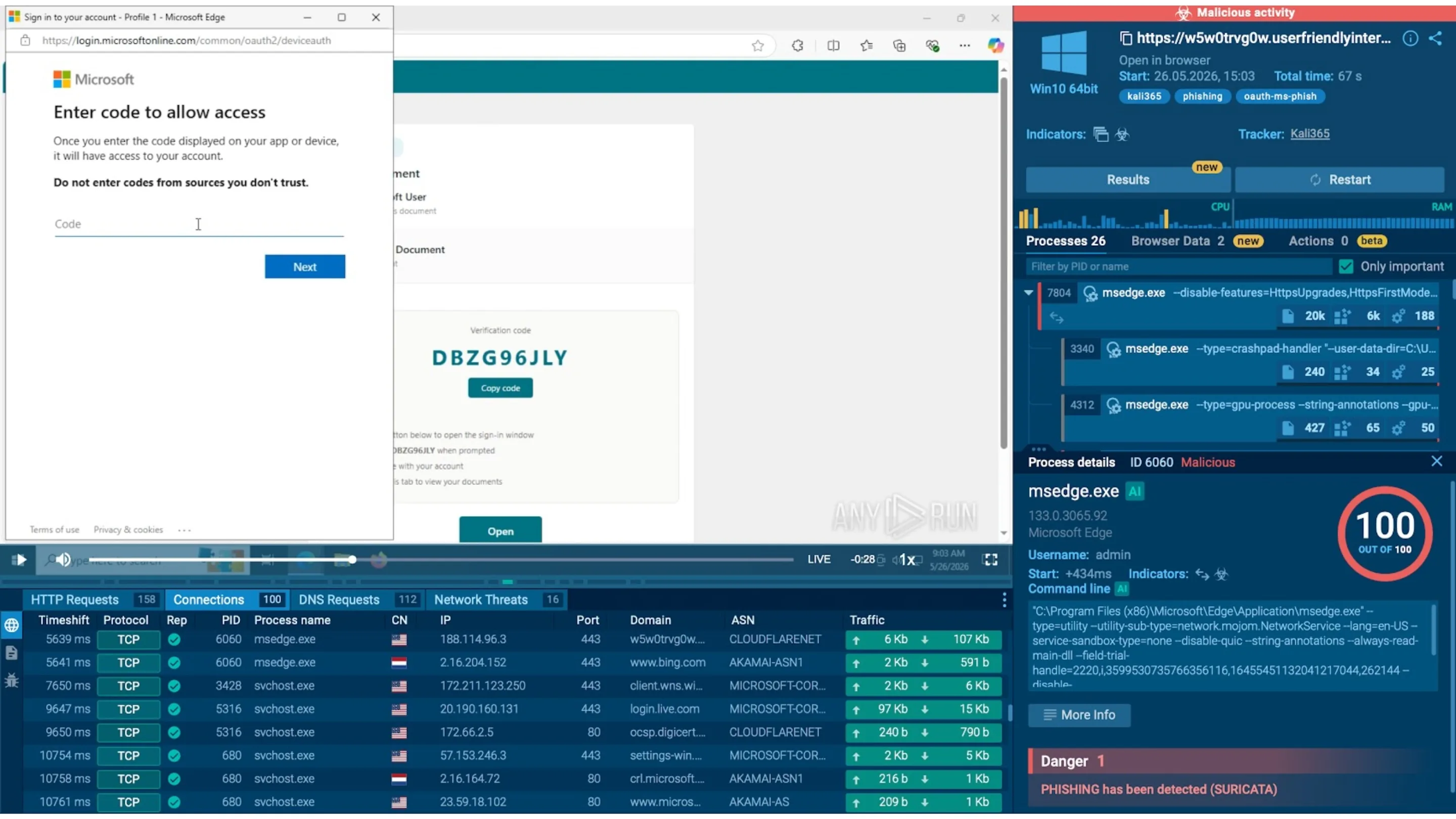Open the Edge extensions puzzle icon
This screenshot has height=819, width=1456.
coord(798,46)
